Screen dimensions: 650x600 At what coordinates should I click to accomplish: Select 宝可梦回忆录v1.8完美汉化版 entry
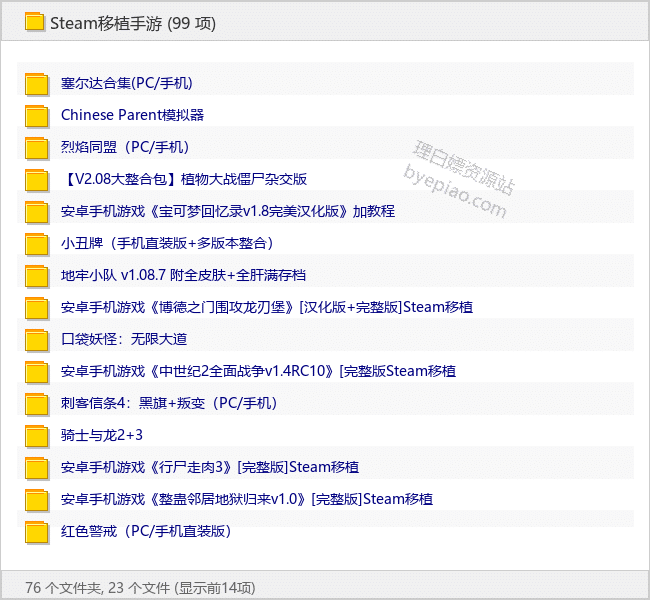click(228, 211)
